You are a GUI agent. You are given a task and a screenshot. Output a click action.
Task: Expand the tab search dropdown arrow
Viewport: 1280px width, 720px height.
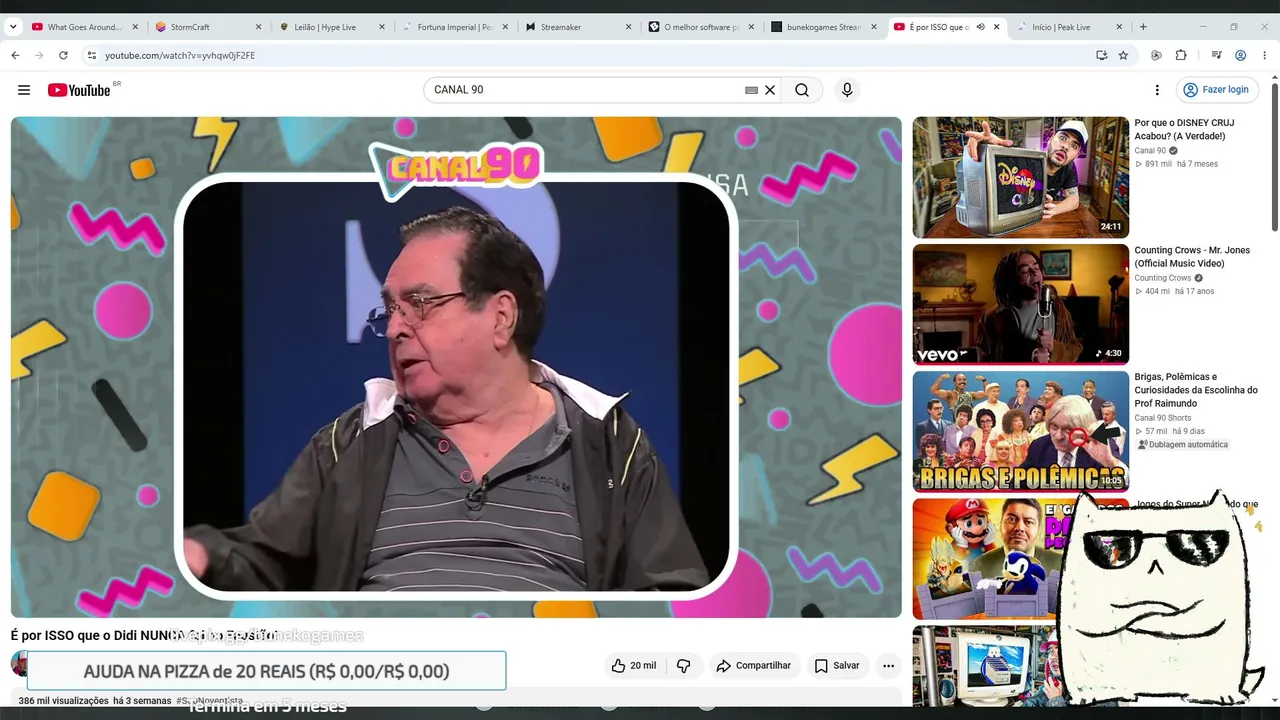14,27
